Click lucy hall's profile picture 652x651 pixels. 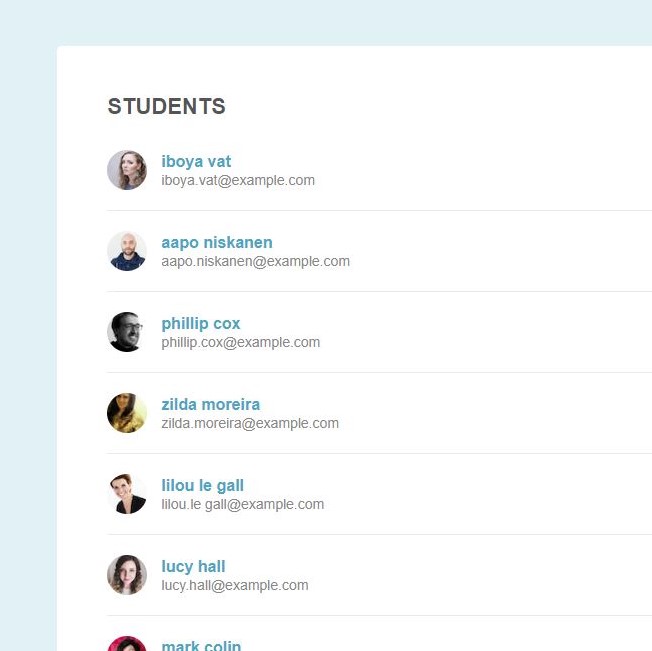127,575
